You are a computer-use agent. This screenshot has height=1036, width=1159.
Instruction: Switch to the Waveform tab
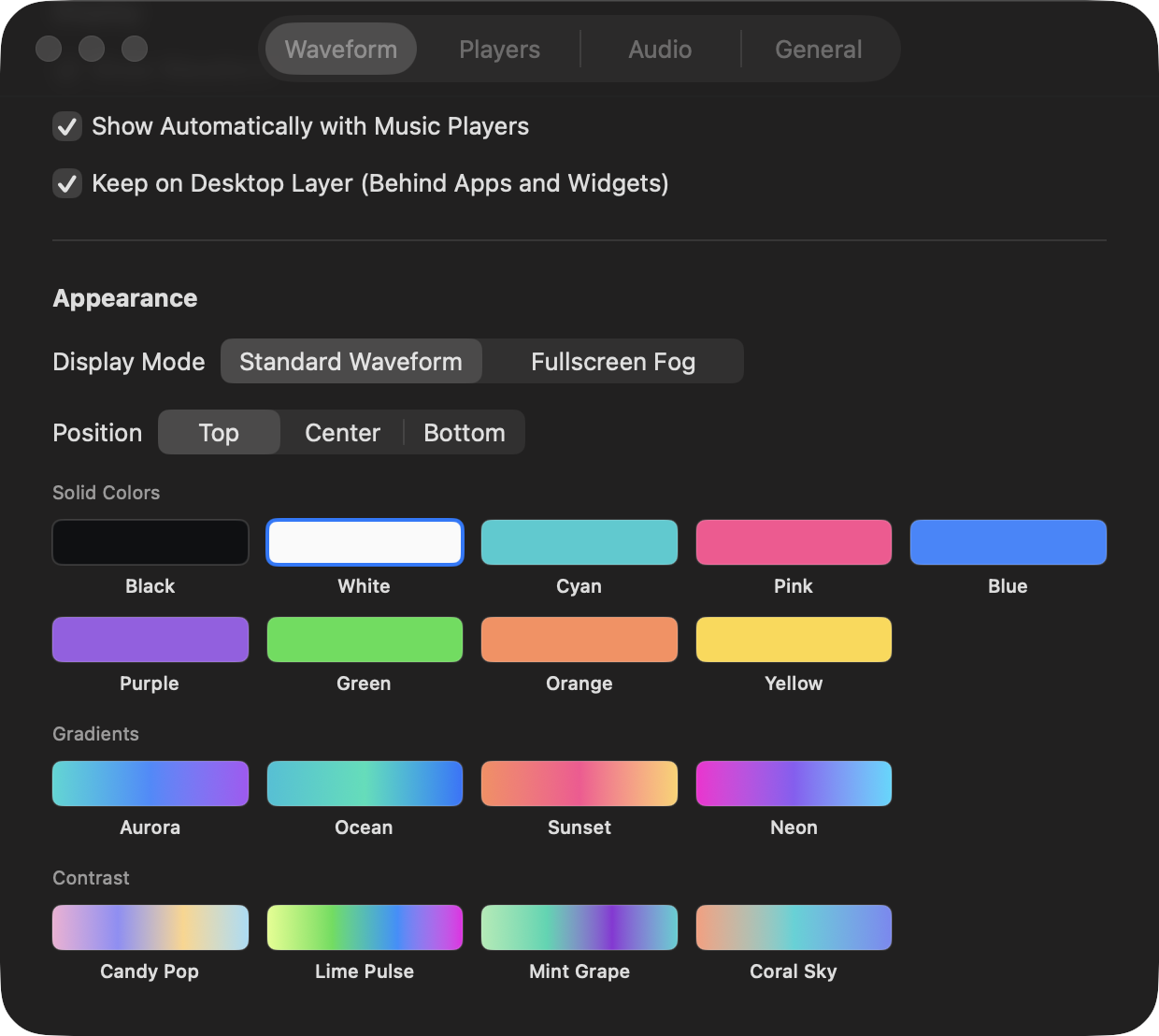click(x=341, y=49)
